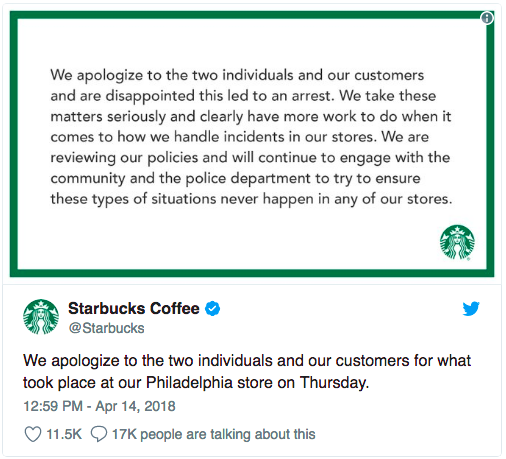Open the Starbucks profile avatar
This screenshot has height=459, width=506.
tap(41, 317)
